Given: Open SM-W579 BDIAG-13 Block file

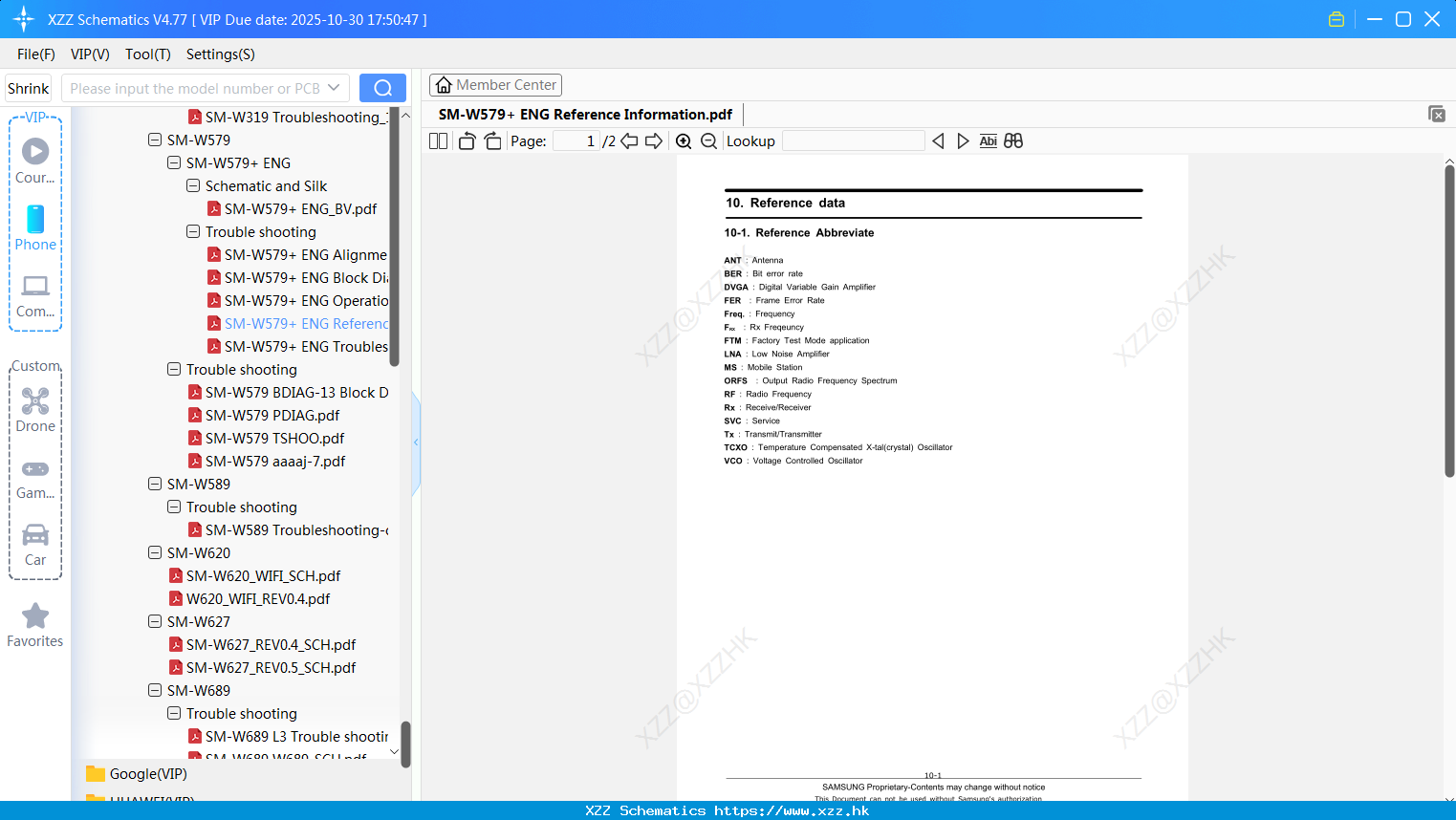Looking at the screenshot, I should pos(289,392).
